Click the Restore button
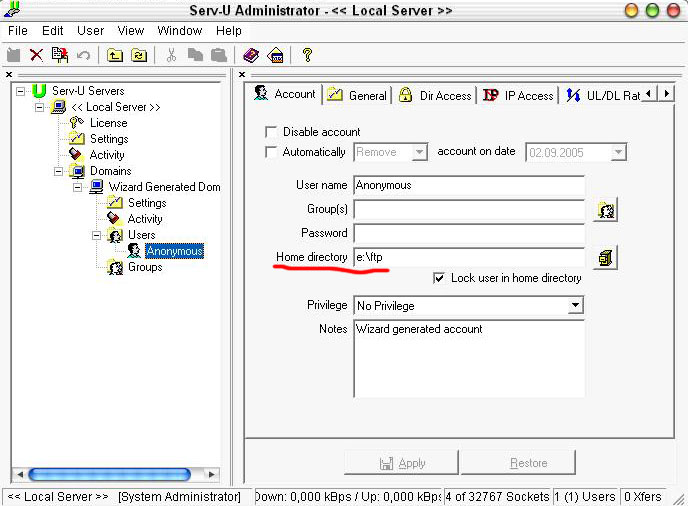 (x=518, y=463)
